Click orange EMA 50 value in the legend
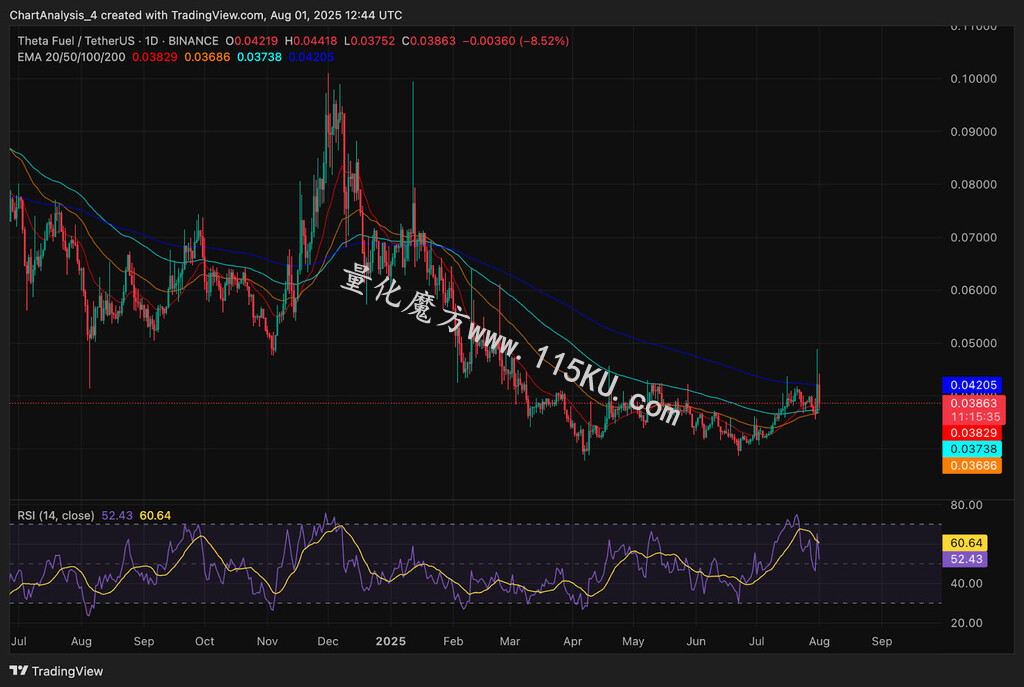 pos(207,57)
